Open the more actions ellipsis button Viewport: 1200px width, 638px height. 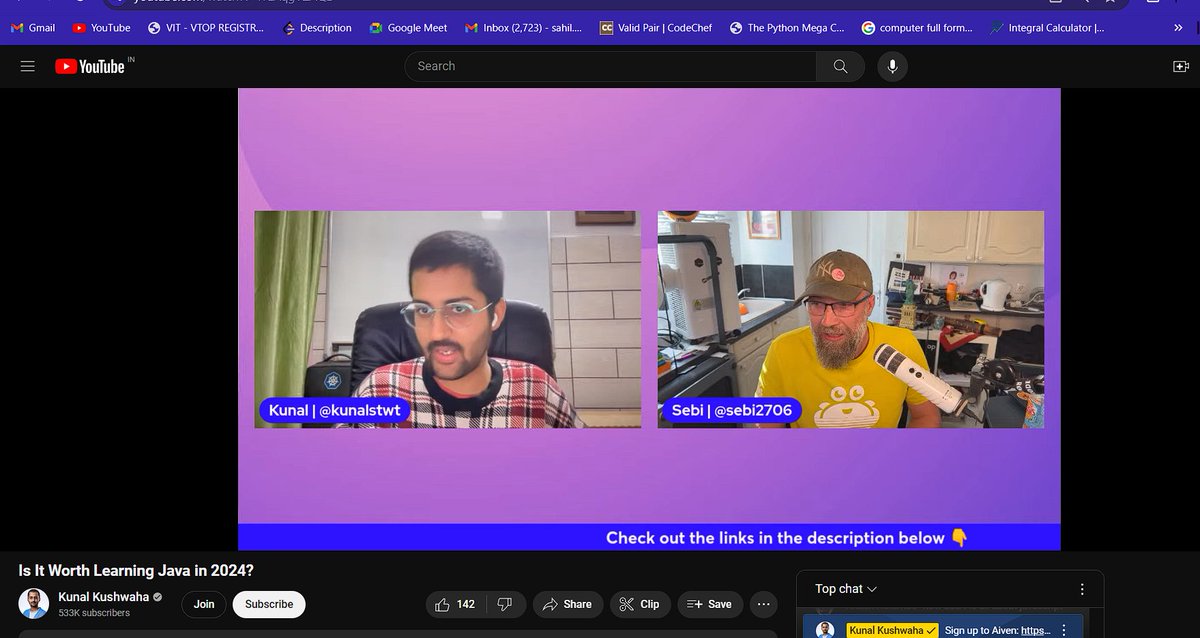[764, 604]
